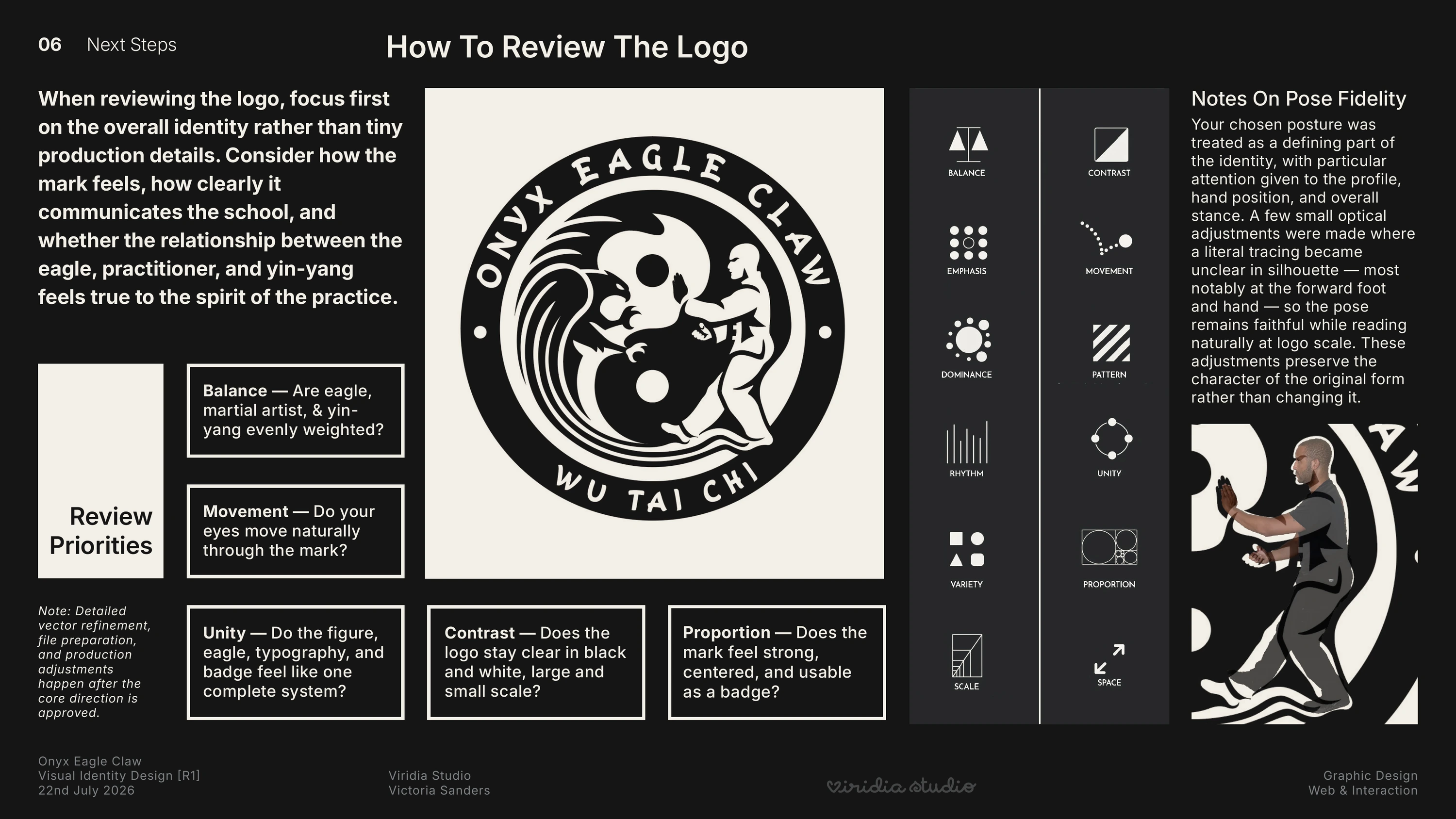Screen dimensions: 1456x819
Task: Click the 'VARIETY' icon label
Action: click(966, 585)
